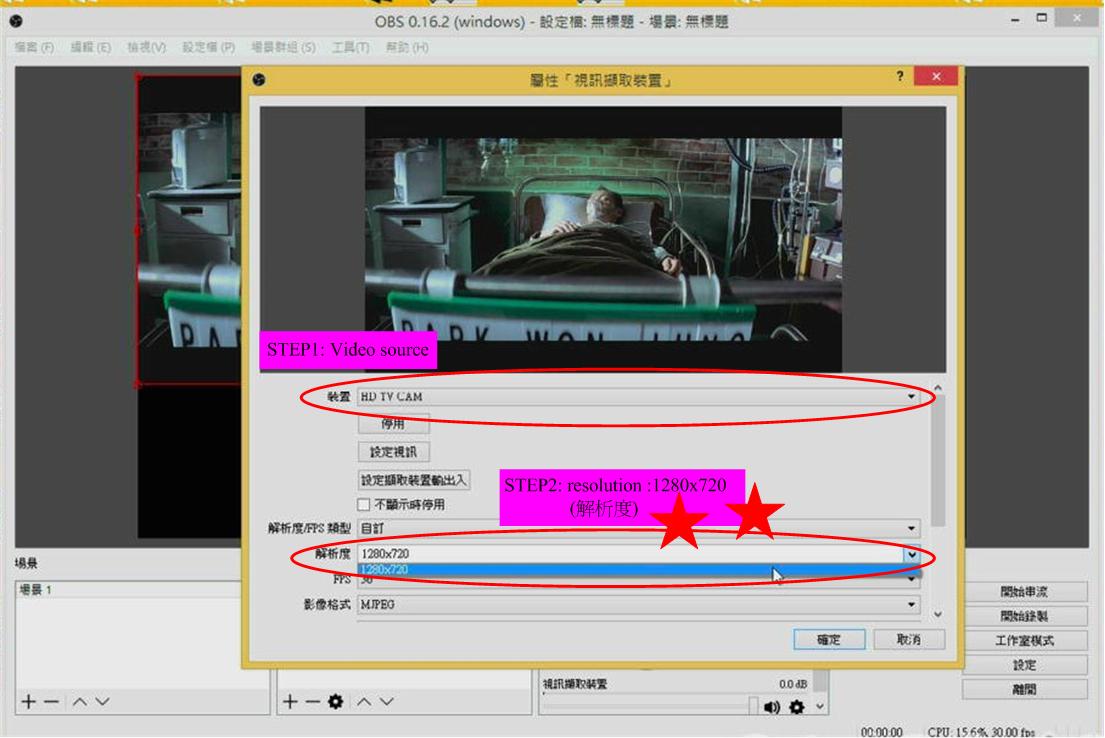Click the 設定視訊 button

click(x=393, y=452)
